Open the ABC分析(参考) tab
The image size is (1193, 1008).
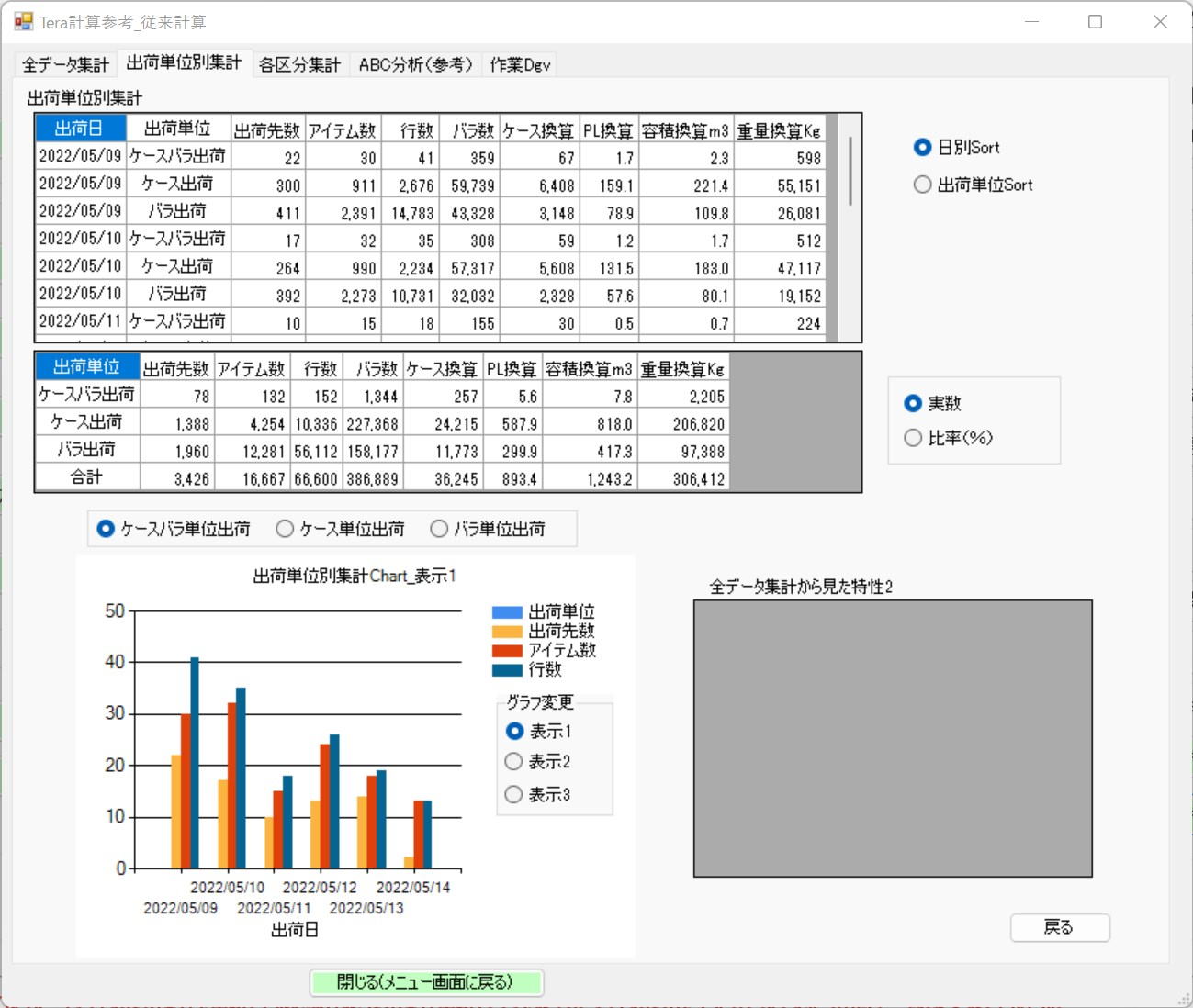(415, 64)
